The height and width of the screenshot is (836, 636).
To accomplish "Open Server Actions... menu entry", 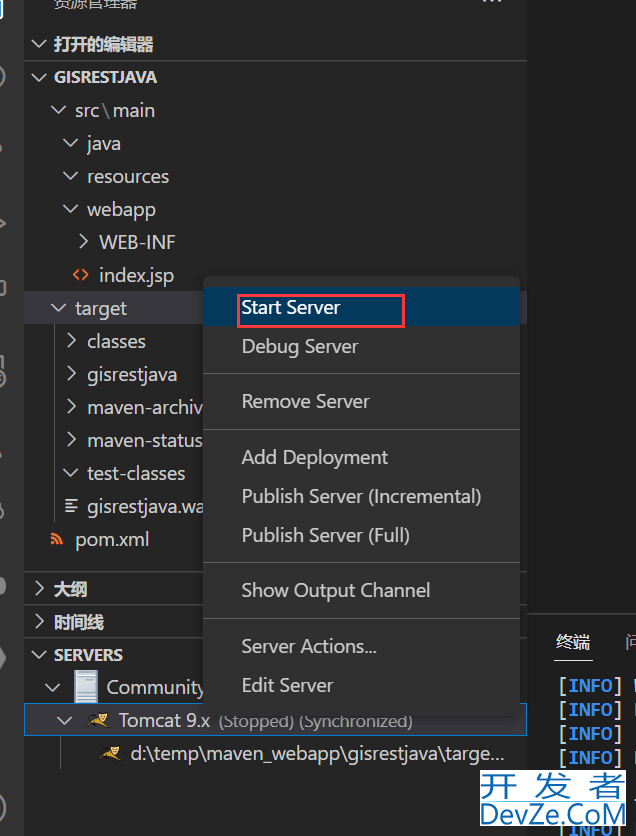I will click(x=361, y=646).
